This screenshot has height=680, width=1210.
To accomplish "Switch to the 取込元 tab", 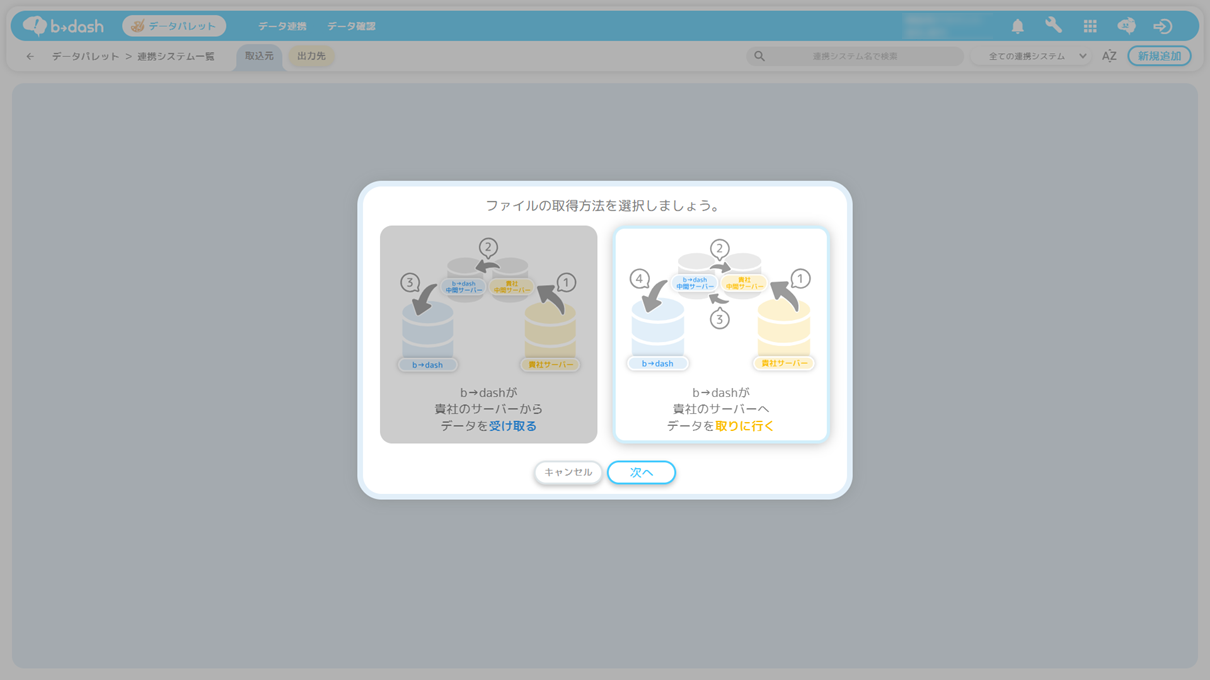I will [x=259, y=57].
